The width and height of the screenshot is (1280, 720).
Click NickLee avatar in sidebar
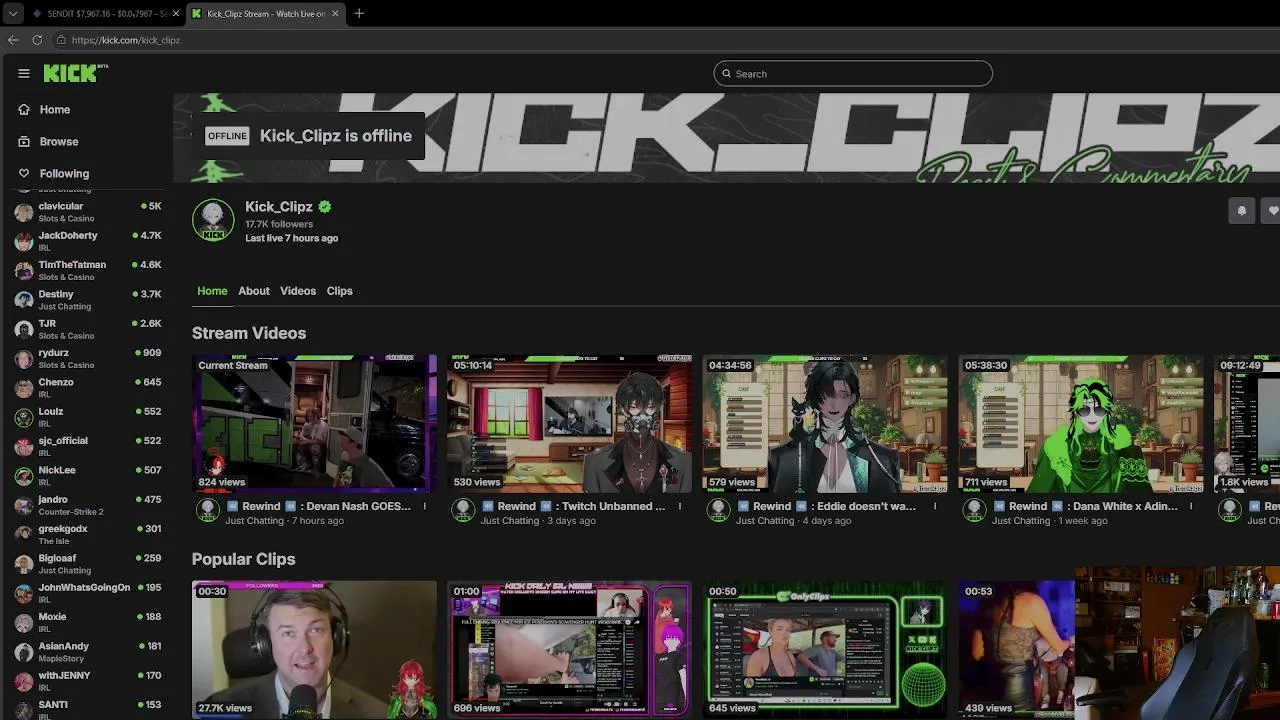24,476
